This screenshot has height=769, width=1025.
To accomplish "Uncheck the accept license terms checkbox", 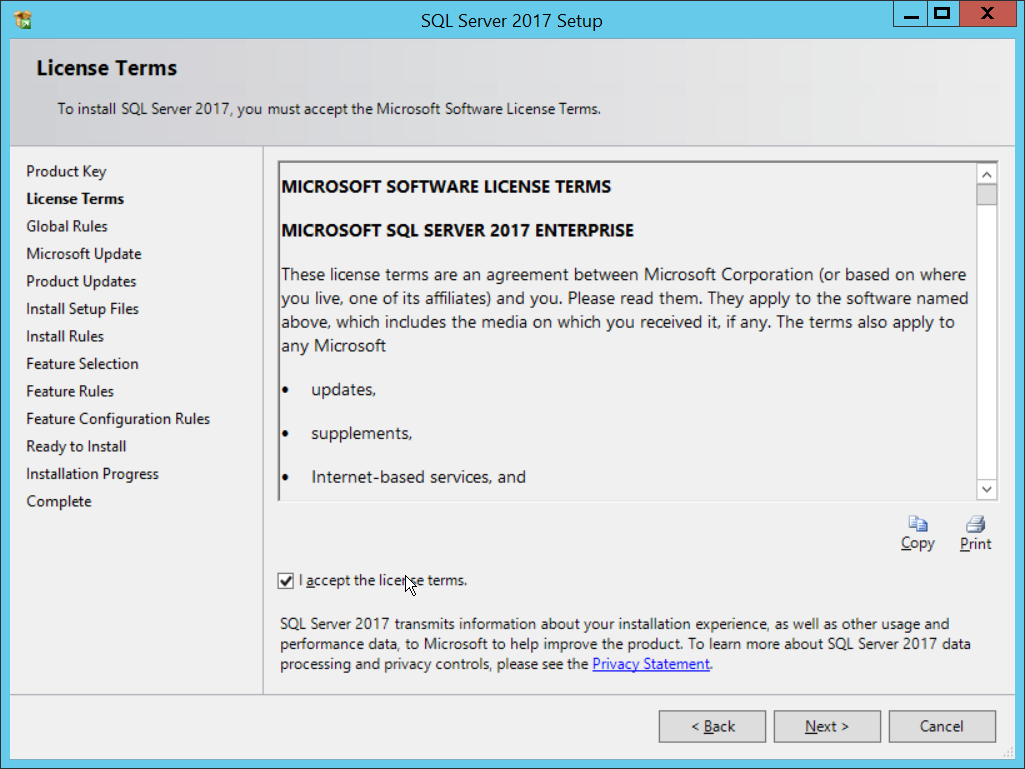I will point(287,580).
